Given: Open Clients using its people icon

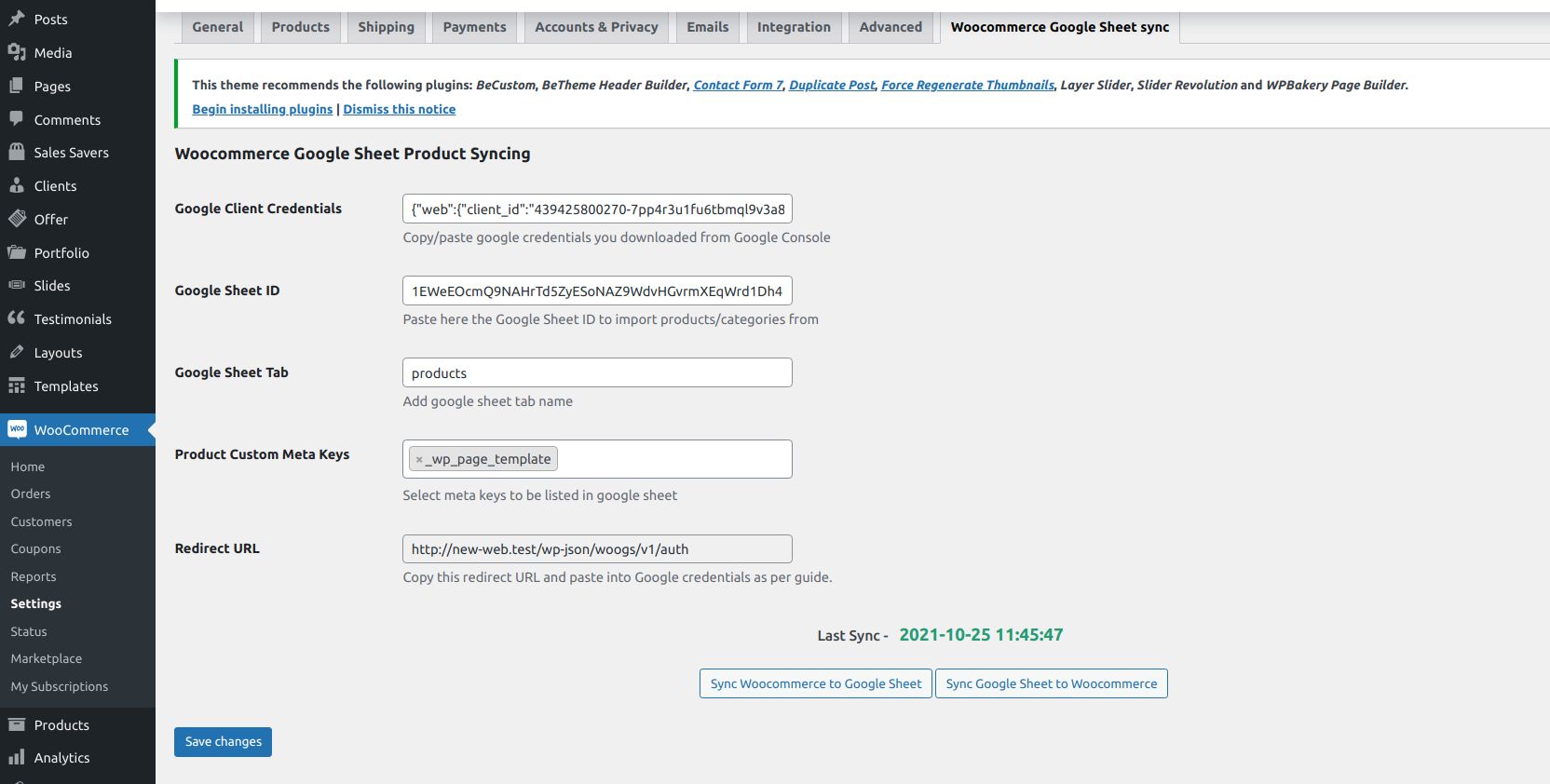Looking at the screenshot, I should (x=17, y=185).
